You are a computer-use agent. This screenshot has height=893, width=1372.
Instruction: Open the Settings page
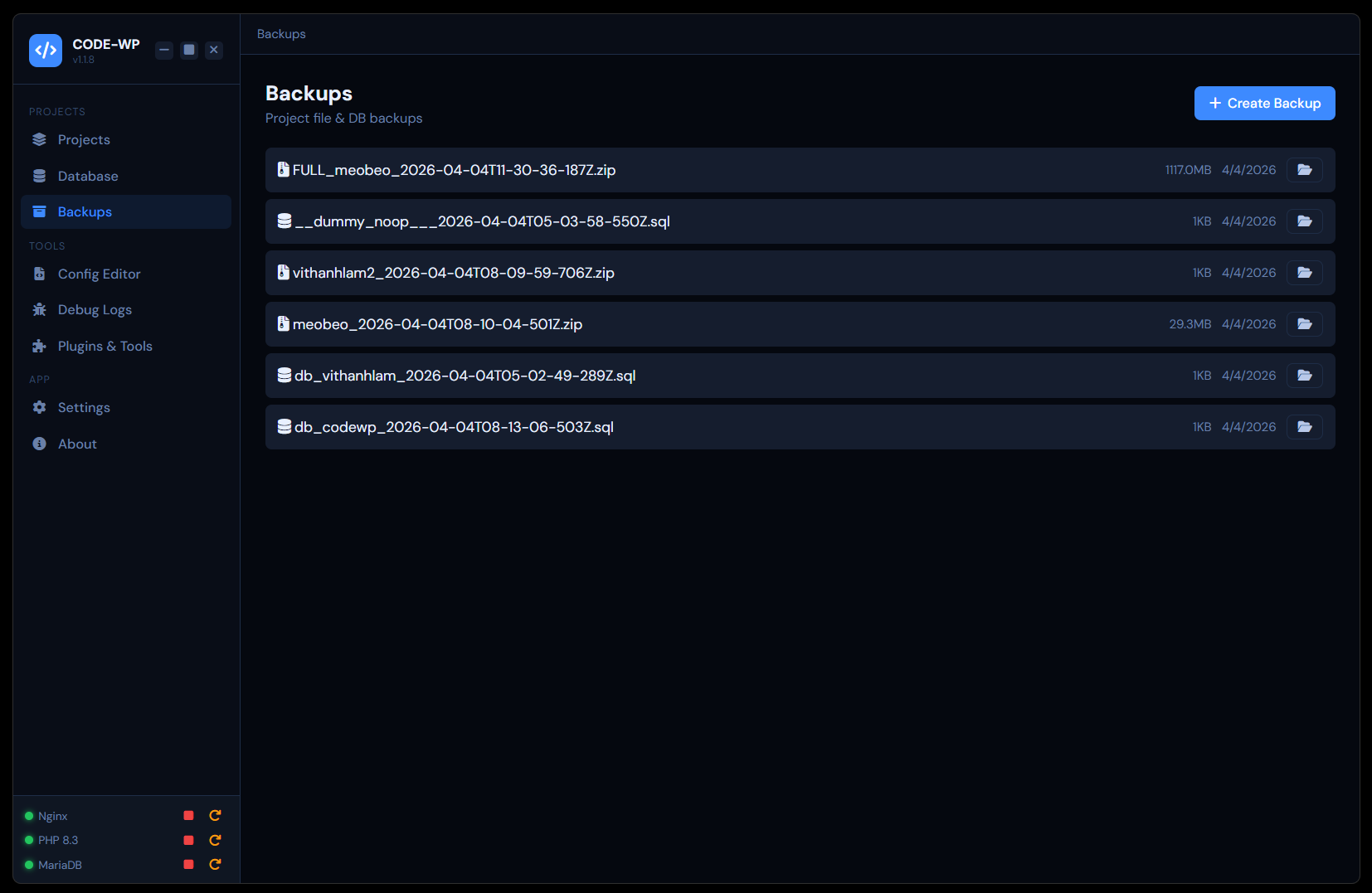point(84,408)
